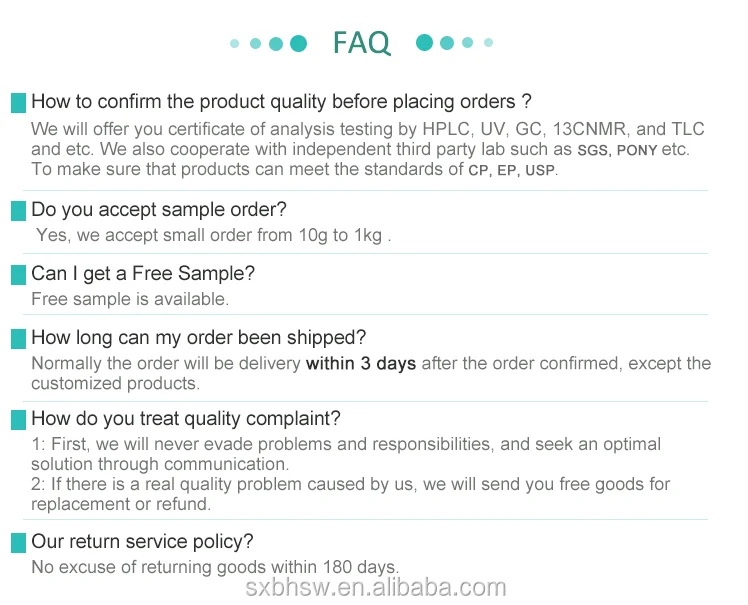Screen dimensions: 748x605
Task: Click teal bullet next to quality complaint question
Action: coord(18,420)
